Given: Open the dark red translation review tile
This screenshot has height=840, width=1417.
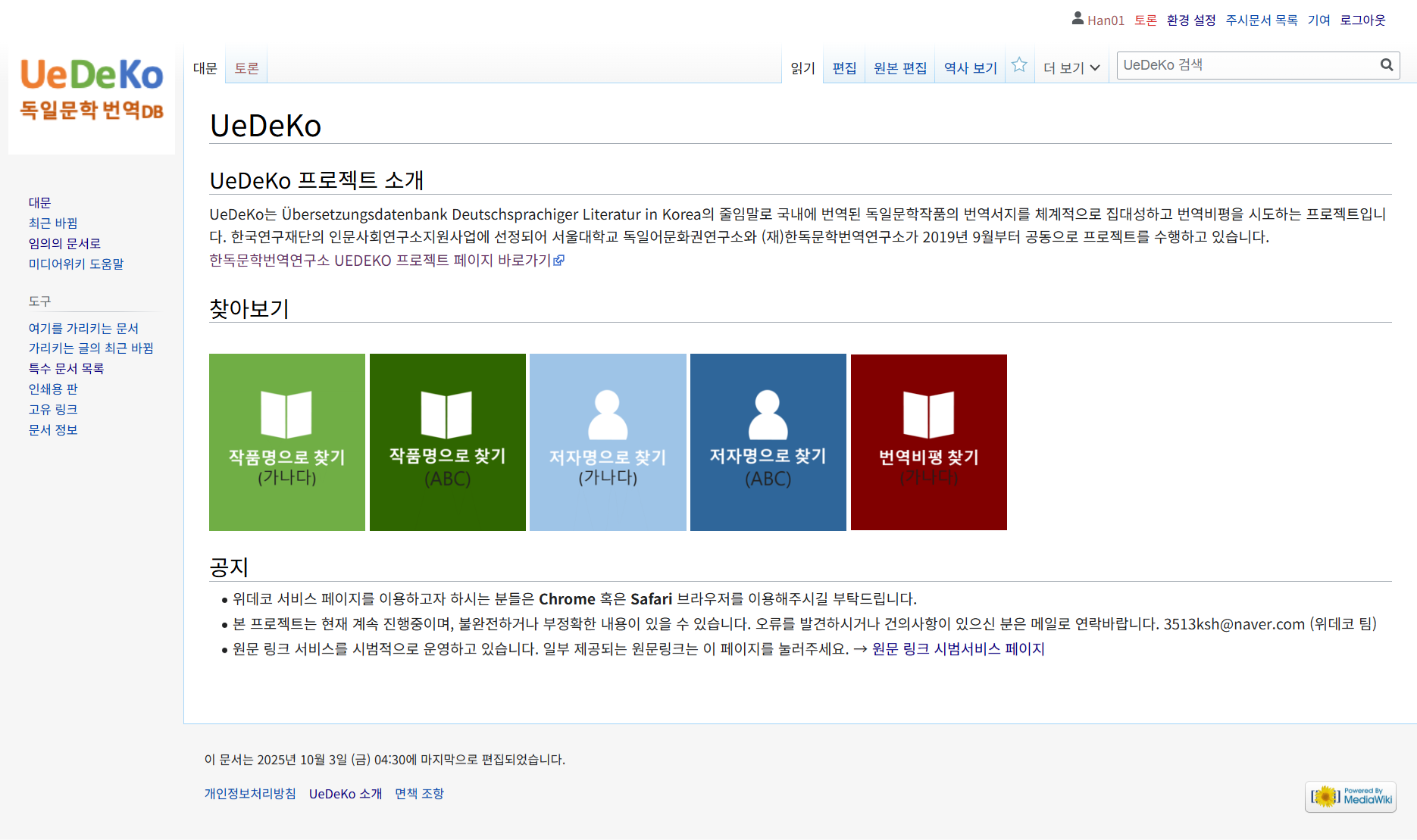Looking at the screenshot, I should click(928, 442).
